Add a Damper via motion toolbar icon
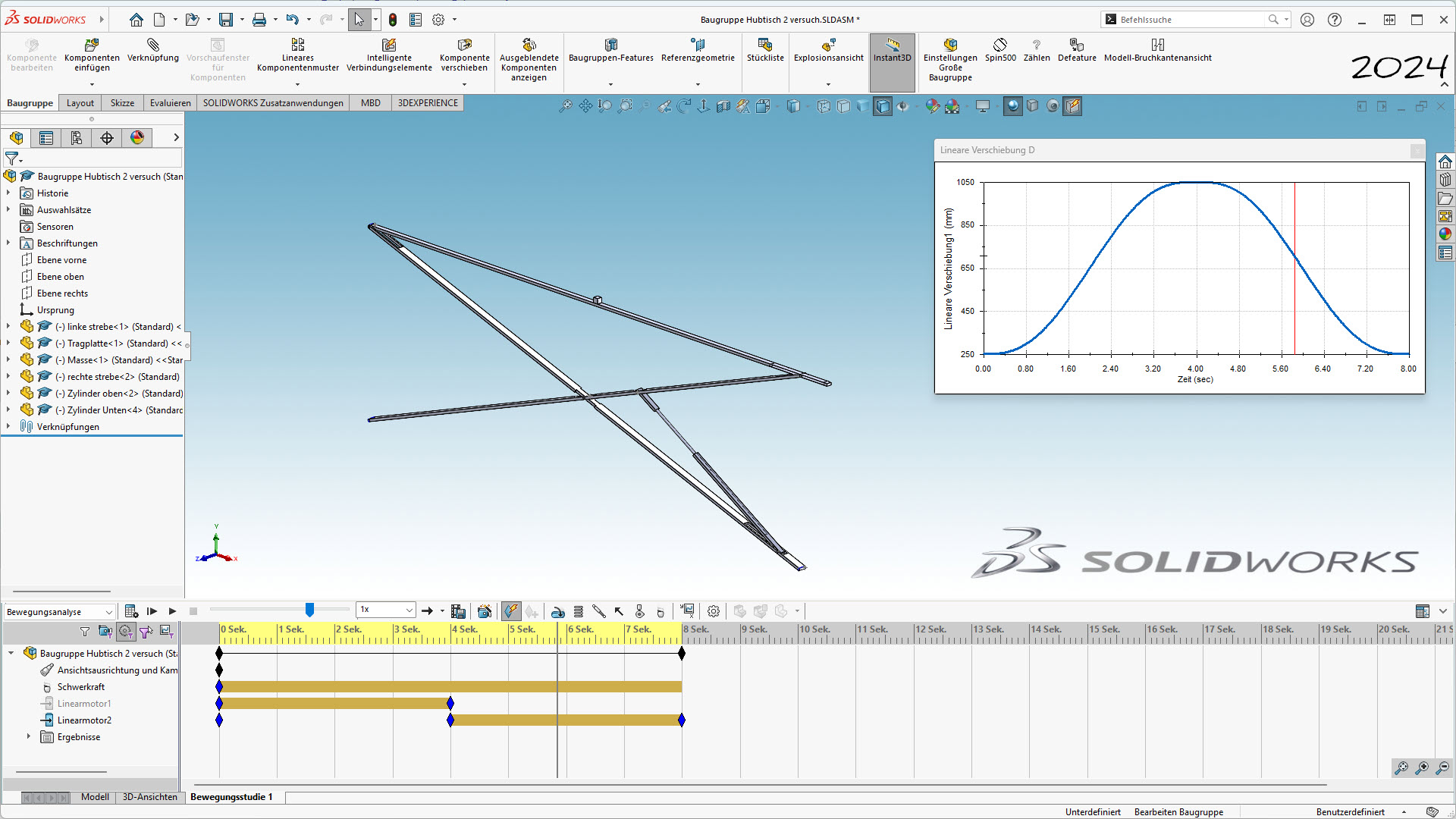Viewport: 1456px width, 819px height. (x=599, y=611)
